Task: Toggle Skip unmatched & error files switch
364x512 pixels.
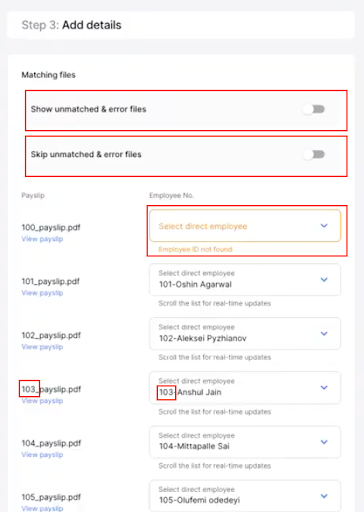Action: [x=314, y=154]
